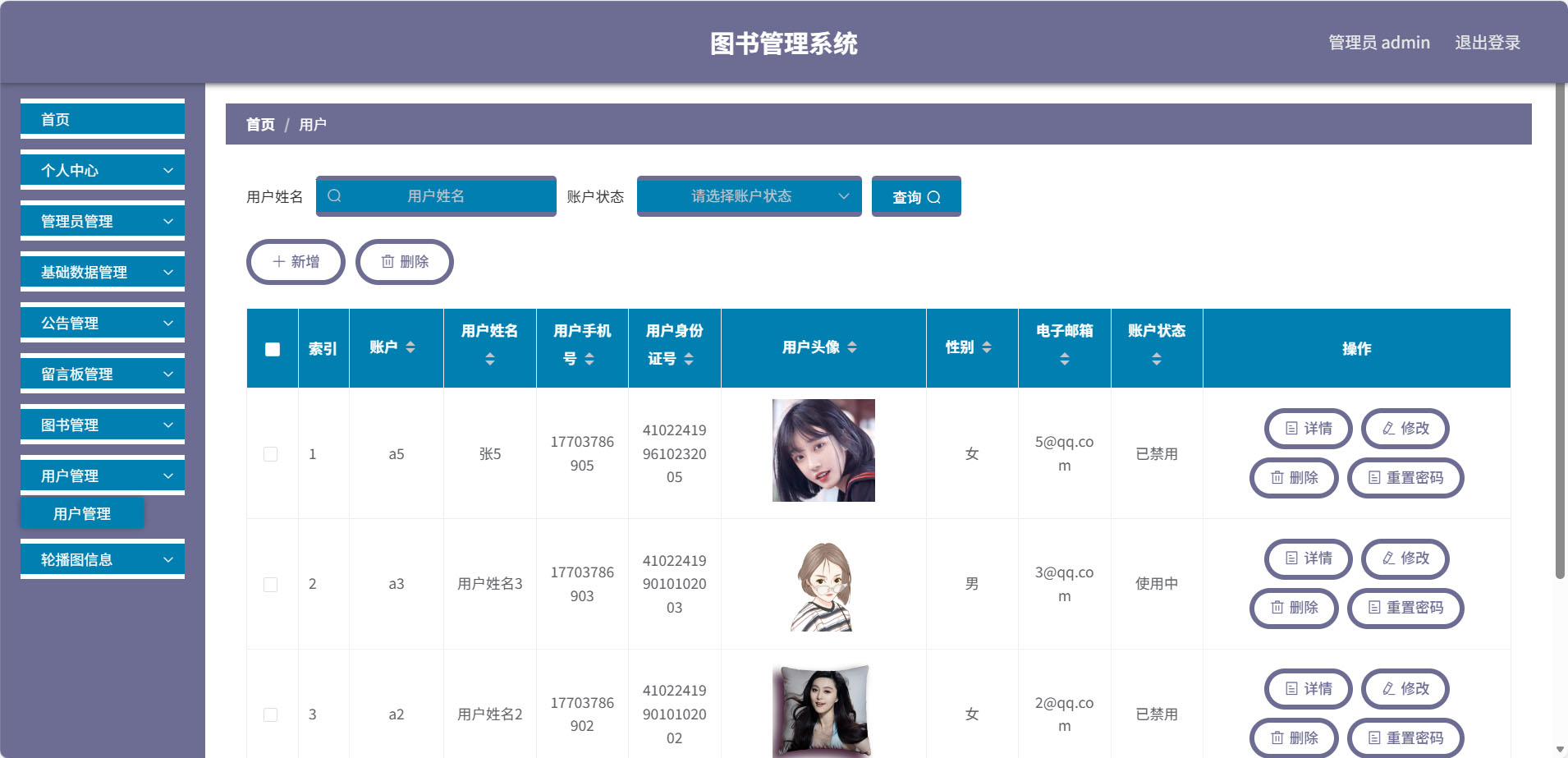Expand 留言板管理 sidebar menu

[x=103, y=374]
